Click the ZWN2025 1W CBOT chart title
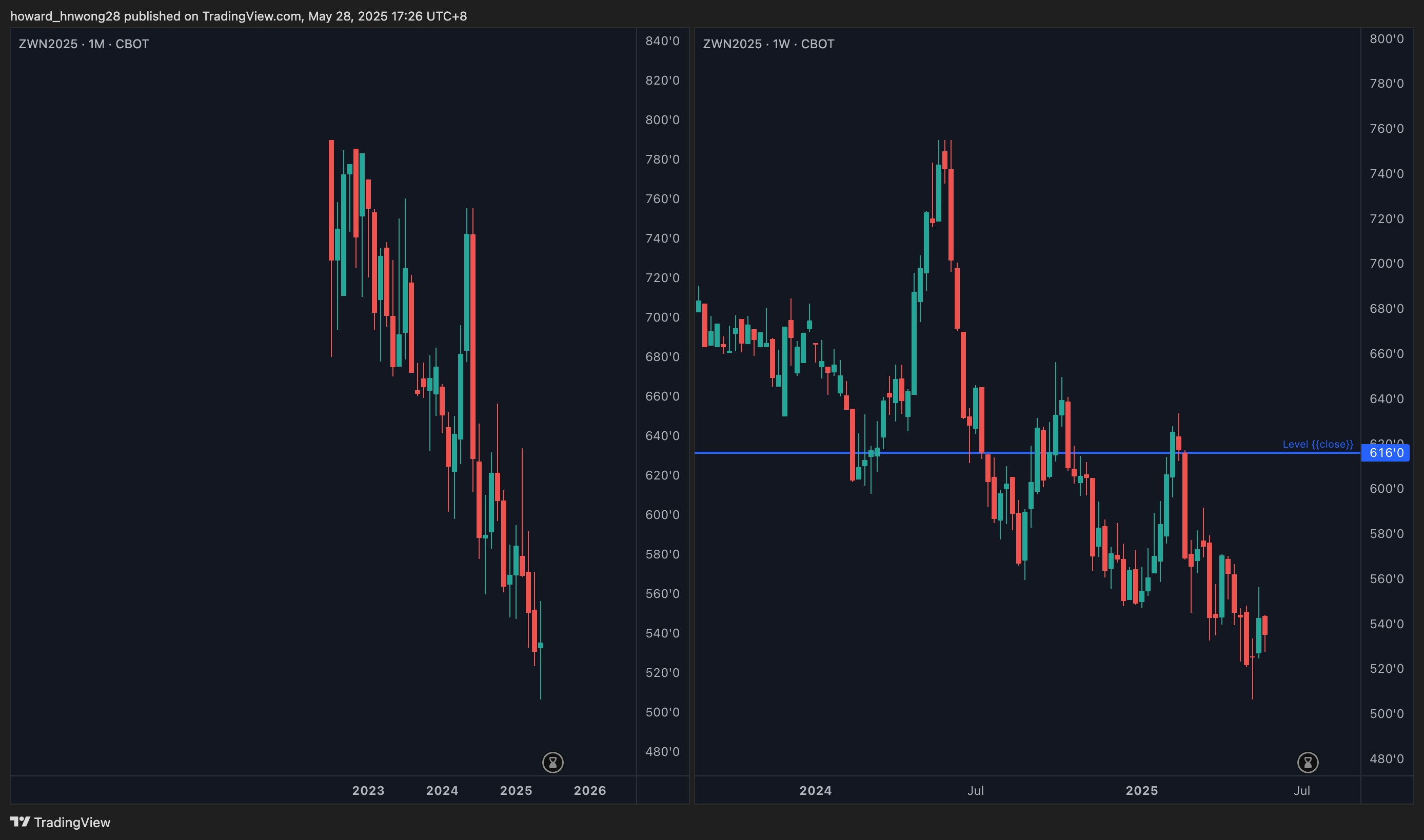1424x840 pixels. [768, 44]
